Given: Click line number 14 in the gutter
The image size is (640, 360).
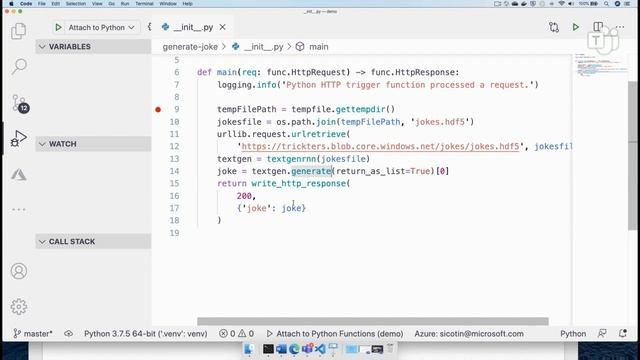Looking at the screenshot, I should [174, 171].
